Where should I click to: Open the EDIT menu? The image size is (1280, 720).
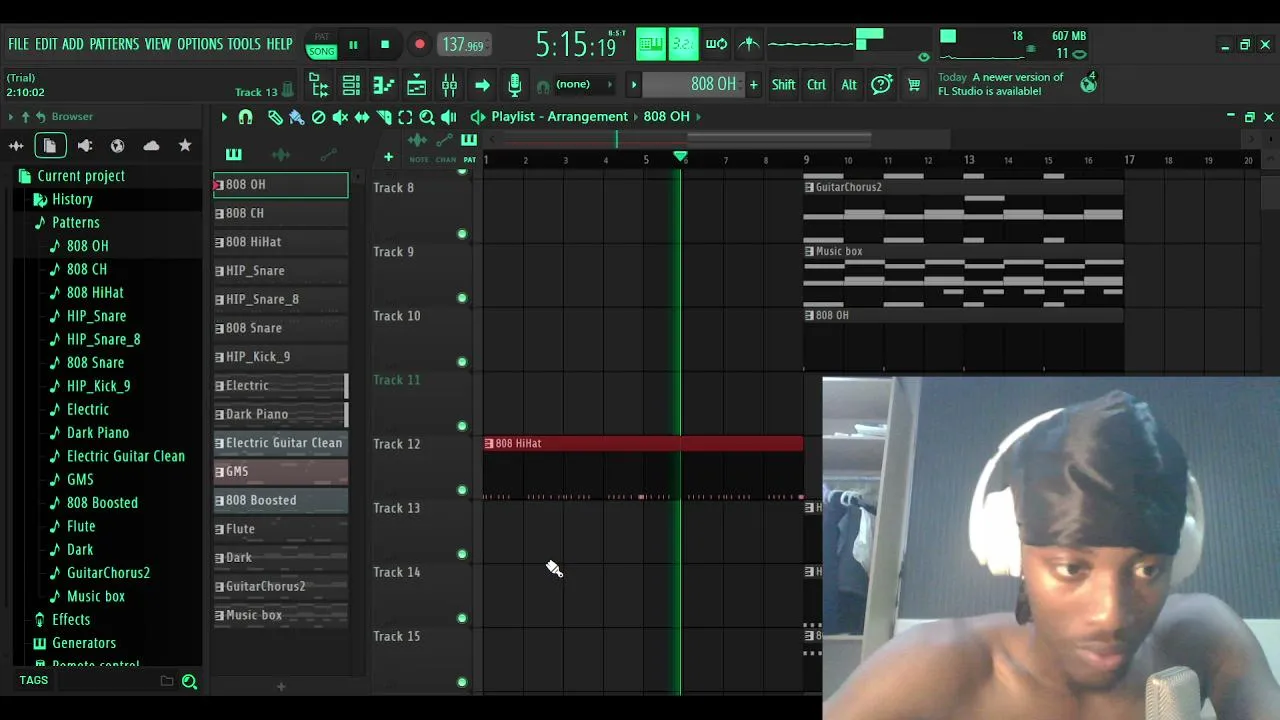(46, 44)
